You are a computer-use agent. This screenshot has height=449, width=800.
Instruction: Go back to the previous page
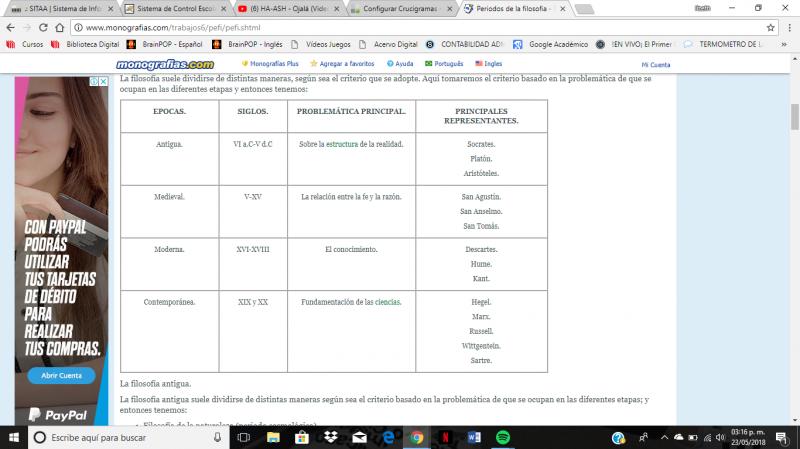(x=11, y=28)
